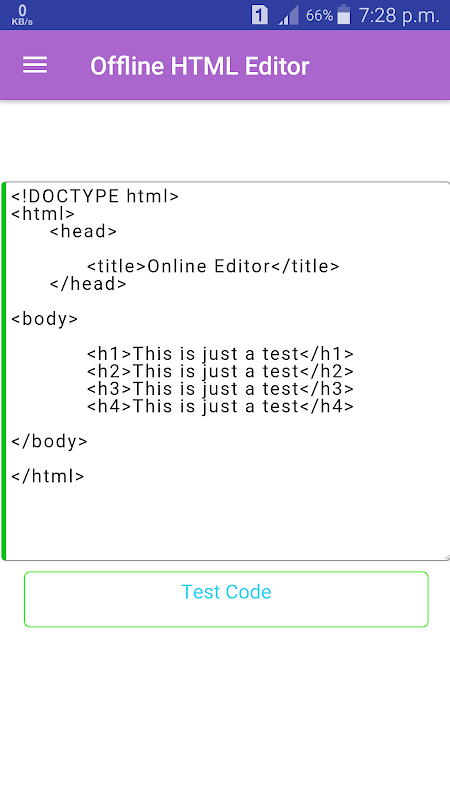
Task: Tap the battery icon in status bar
Action: pyautogui.click(x=344, y=15)
